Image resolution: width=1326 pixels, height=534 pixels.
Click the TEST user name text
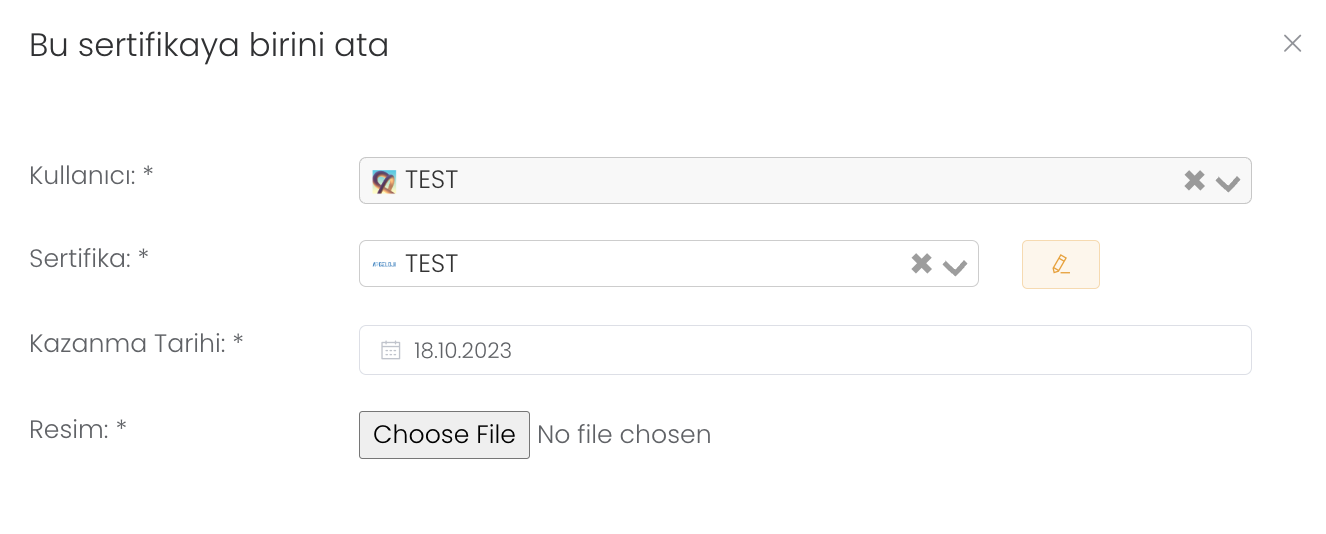tap(432, 181)
